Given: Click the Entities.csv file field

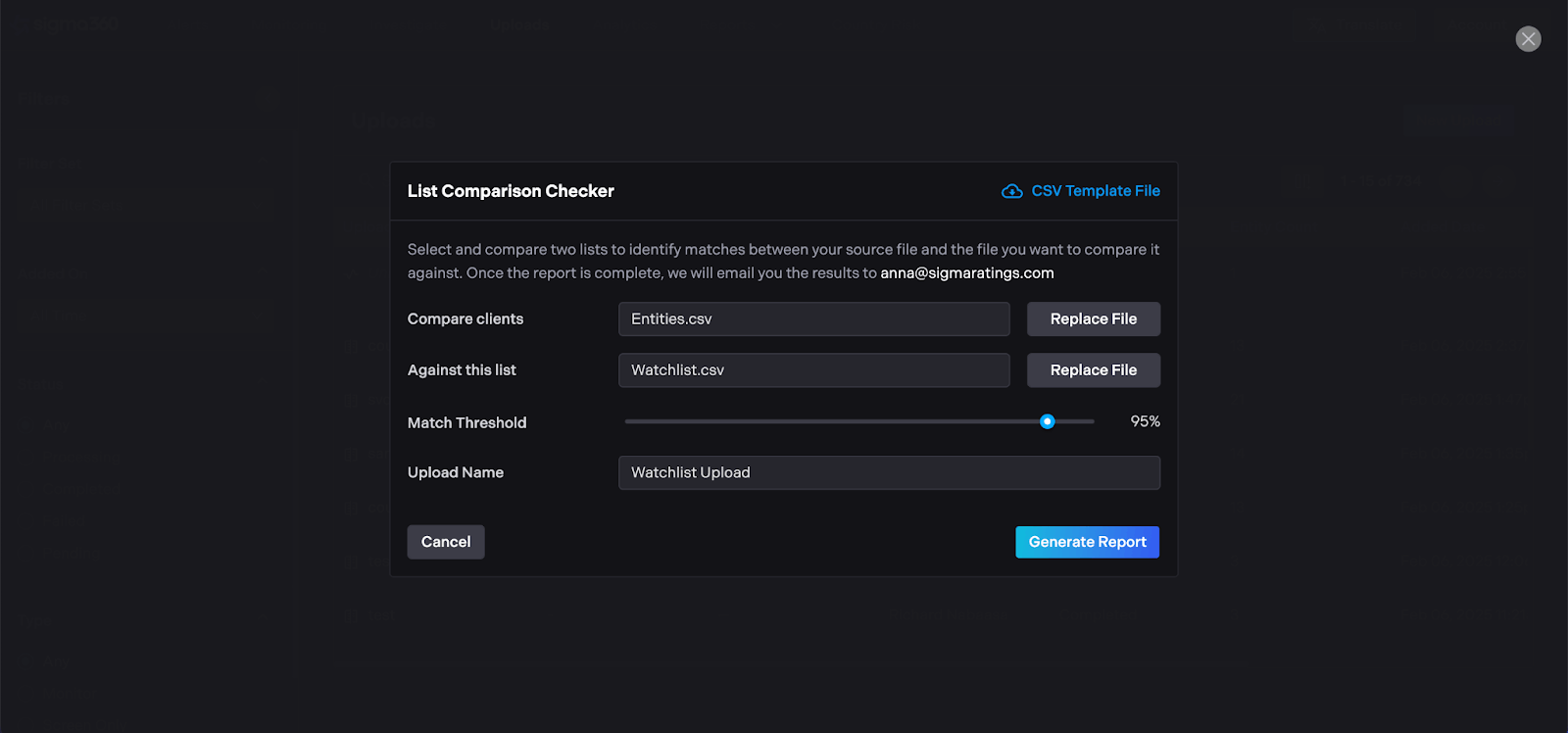Looking at the screenshot, I should click(x=813, y=319).
